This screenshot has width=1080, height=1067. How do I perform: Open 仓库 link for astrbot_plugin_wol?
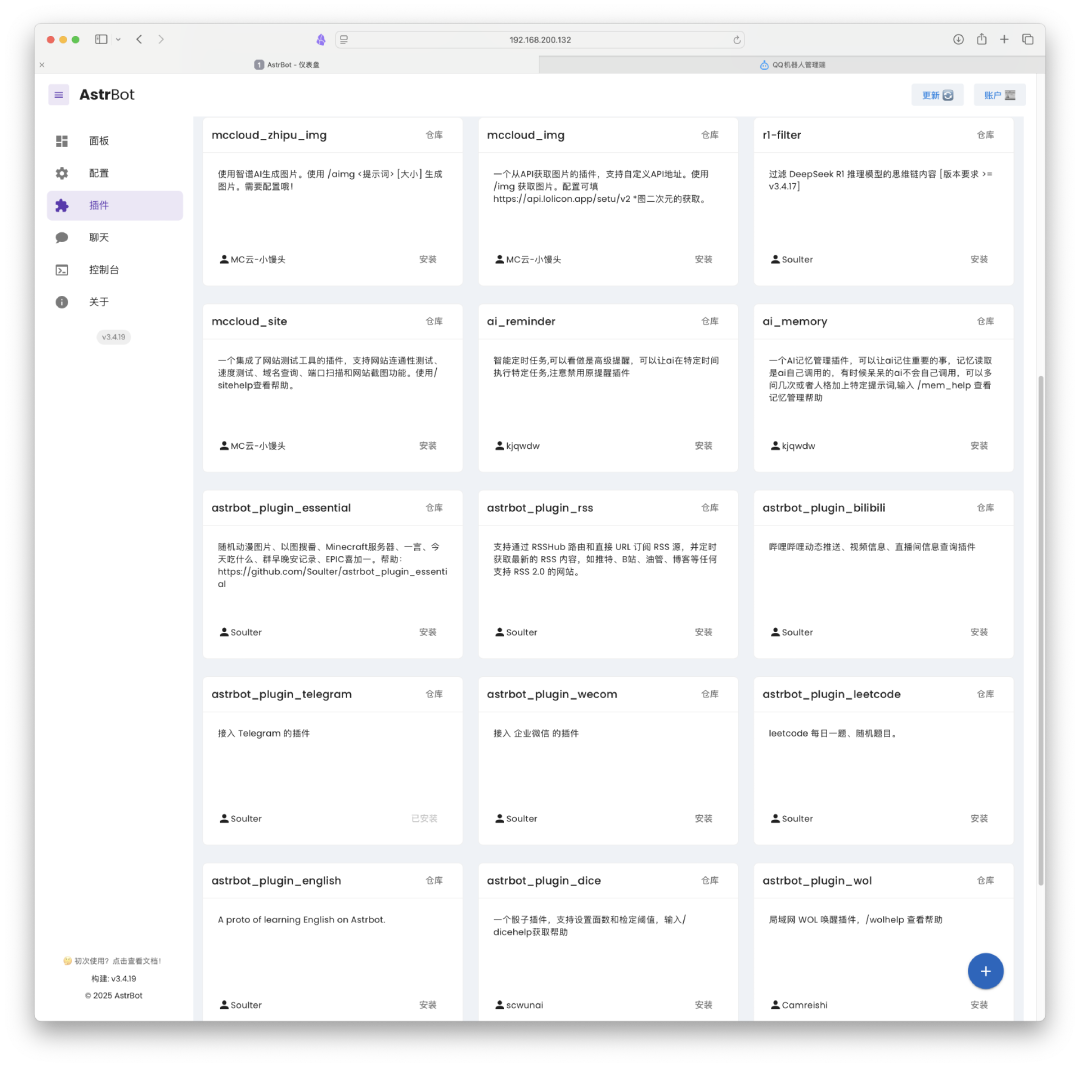pyautogui.click(x=985, y=881)
